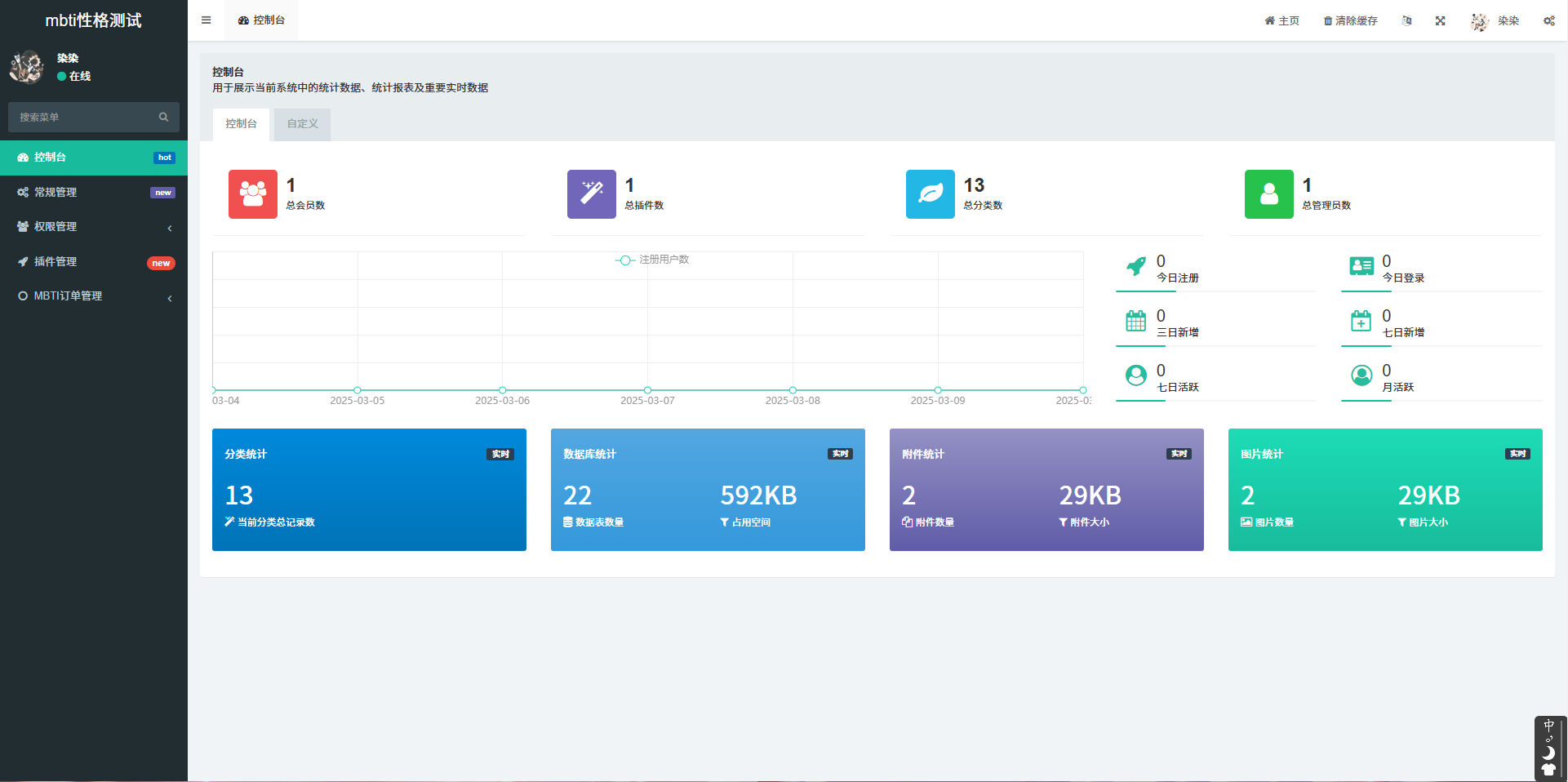Click the red total members icon
This screenshot has height=782, width=1568.
pyautogui.click(x=252, y=194)
